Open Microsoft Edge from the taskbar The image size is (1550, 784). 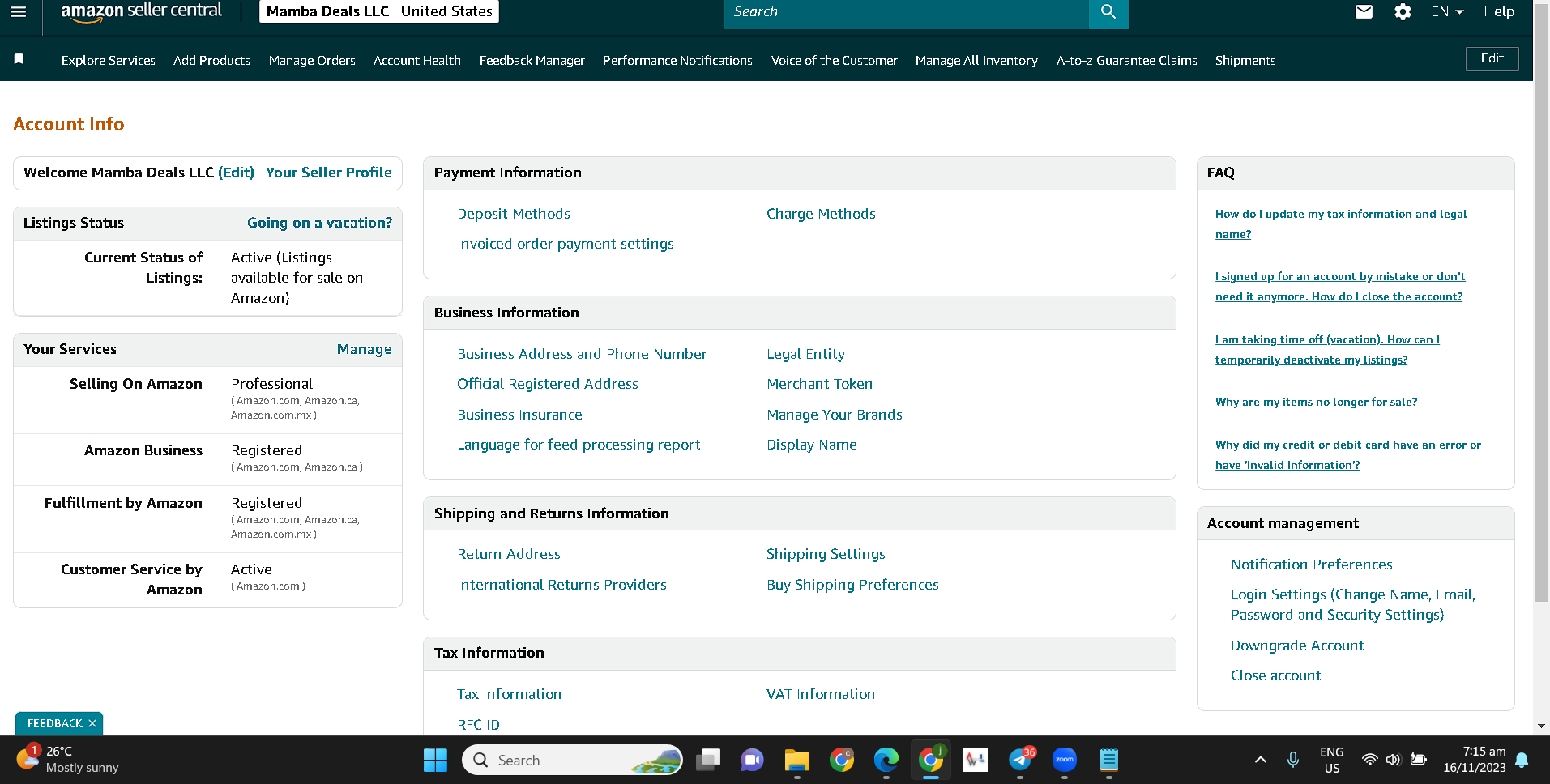click(x=886, y=760)
